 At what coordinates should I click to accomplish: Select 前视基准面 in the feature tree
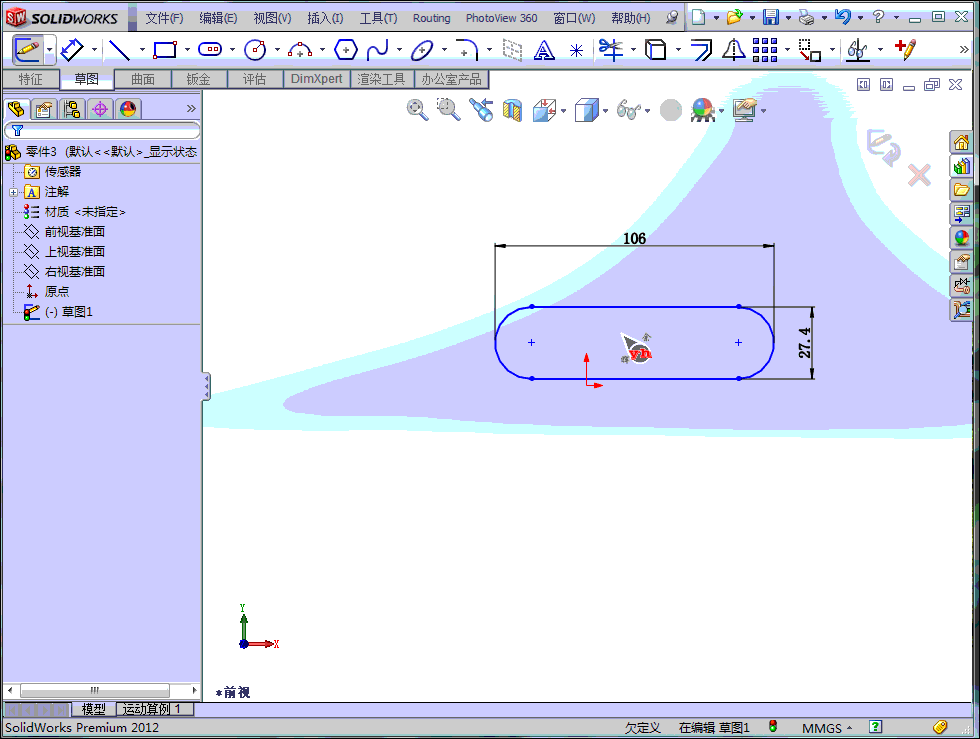[x=74, y=232]
